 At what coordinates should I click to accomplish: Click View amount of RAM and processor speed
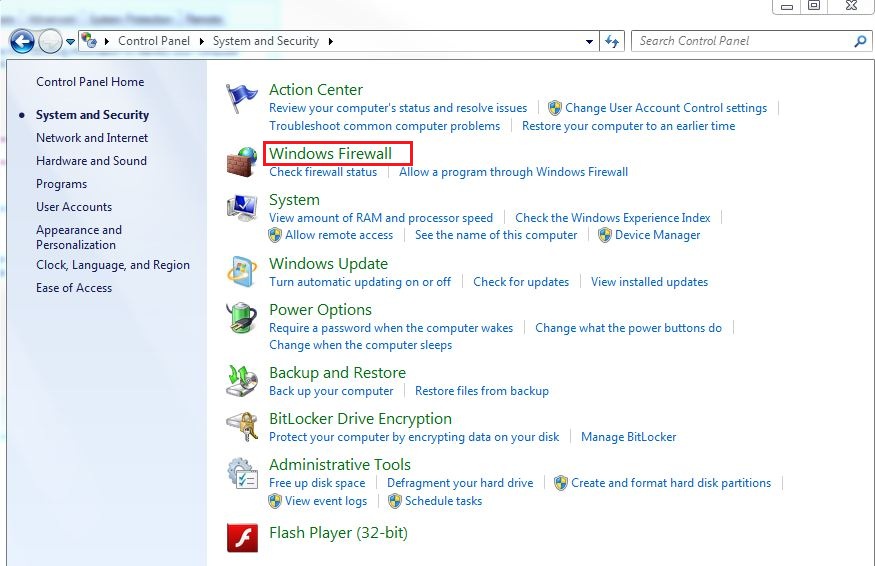pyautogui.click(x=381, y=218)
